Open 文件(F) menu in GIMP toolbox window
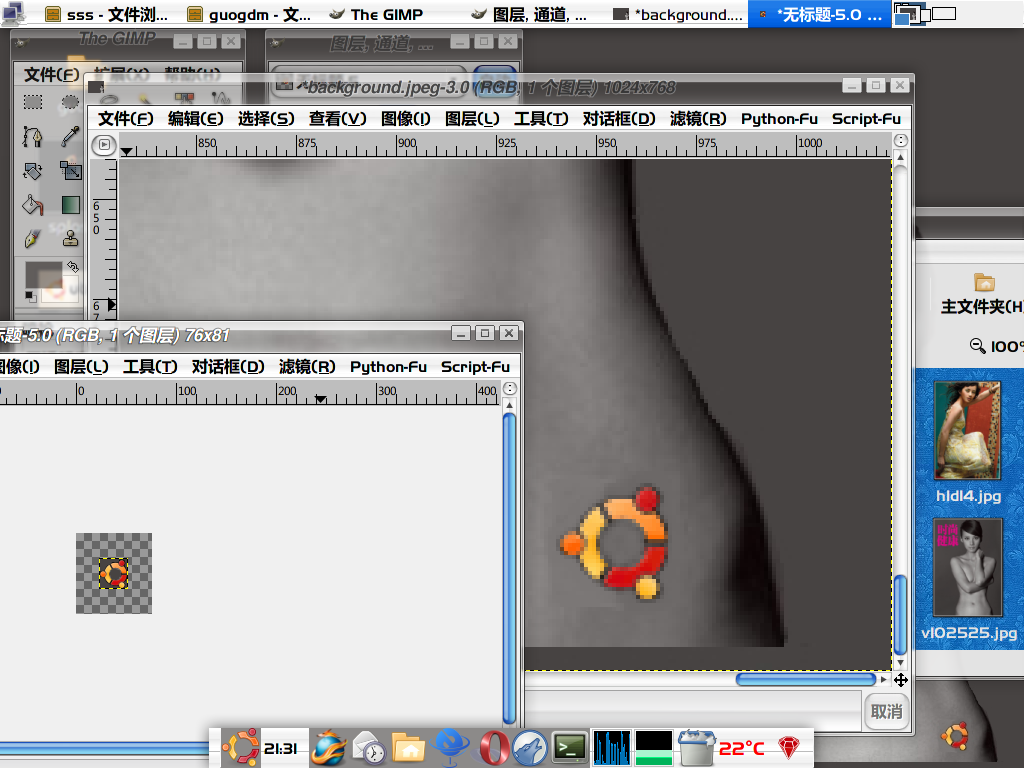The height and width of the screenshot is (768, 1024). pyautogui.click(x=52, y=74)
